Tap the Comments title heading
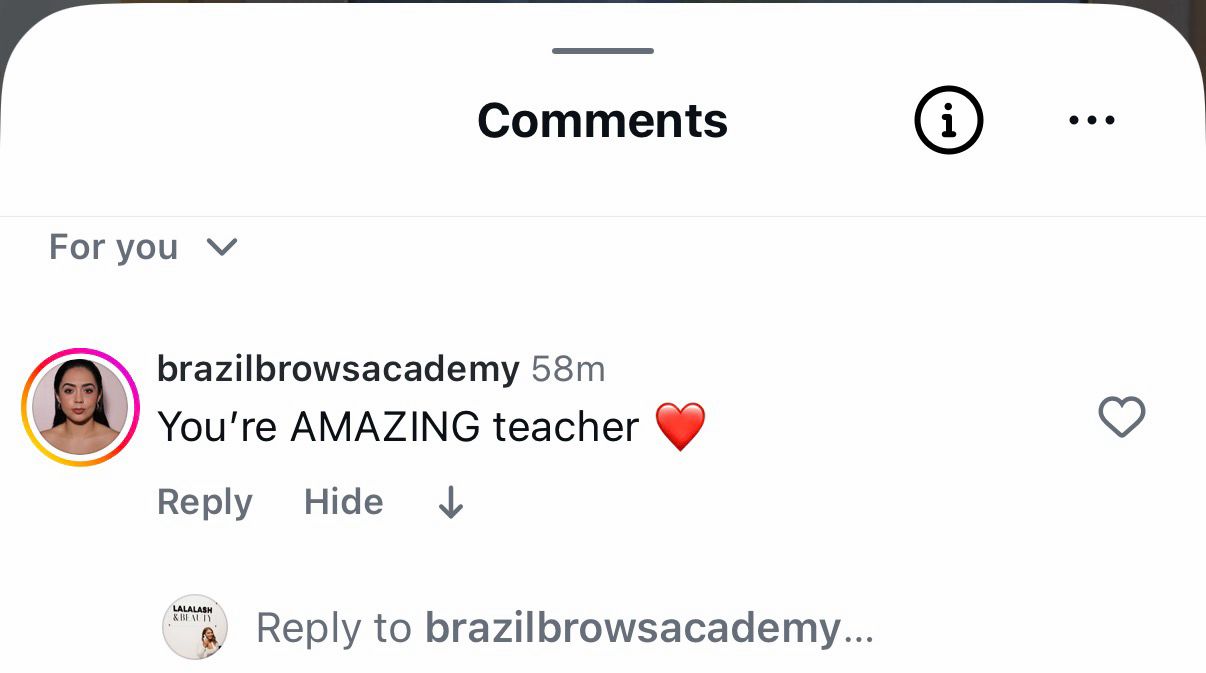The width and height of the screenshot is (1206, 673). 602,121
